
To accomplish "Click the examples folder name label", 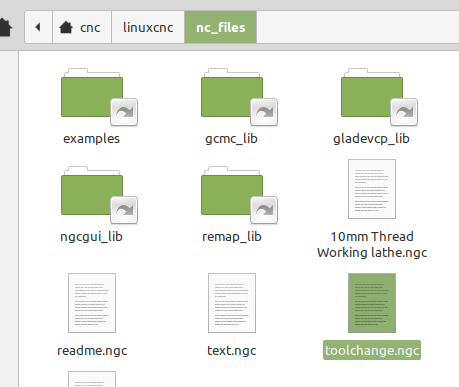I will point(92,139).
